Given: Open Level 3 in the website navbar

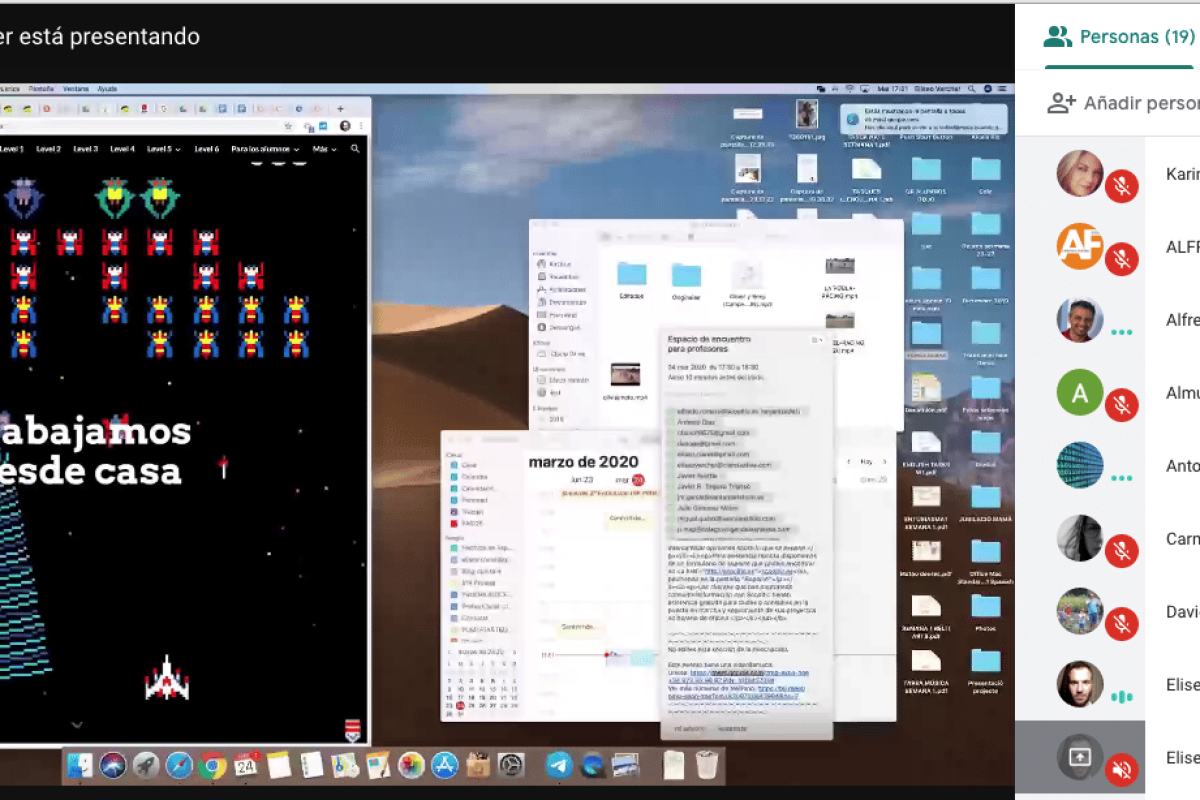Looking at the screenshot, I should click(85, 149).
